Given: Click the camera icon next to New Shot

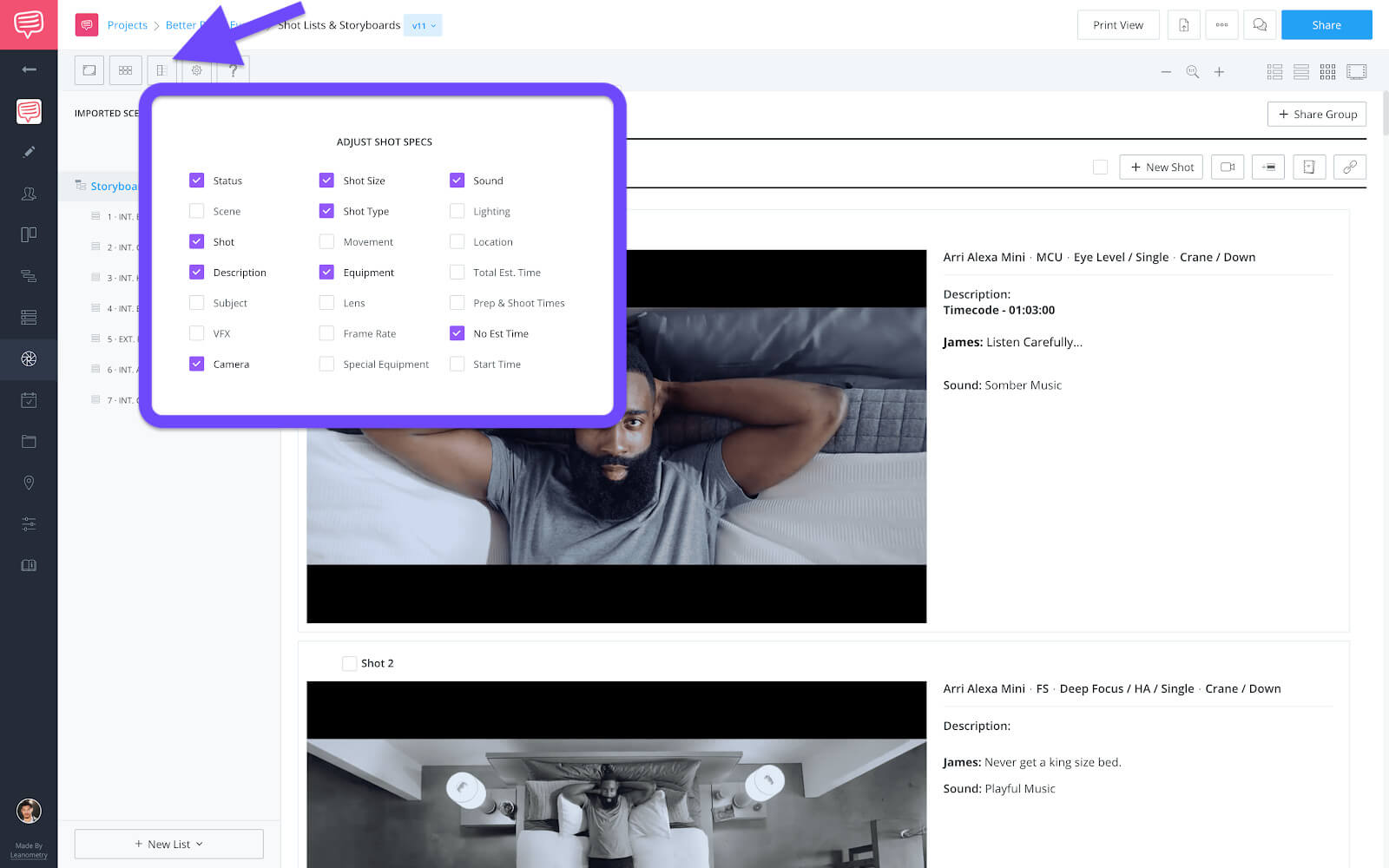Looking at the screenshot, I should click(x=1228, y=167).
